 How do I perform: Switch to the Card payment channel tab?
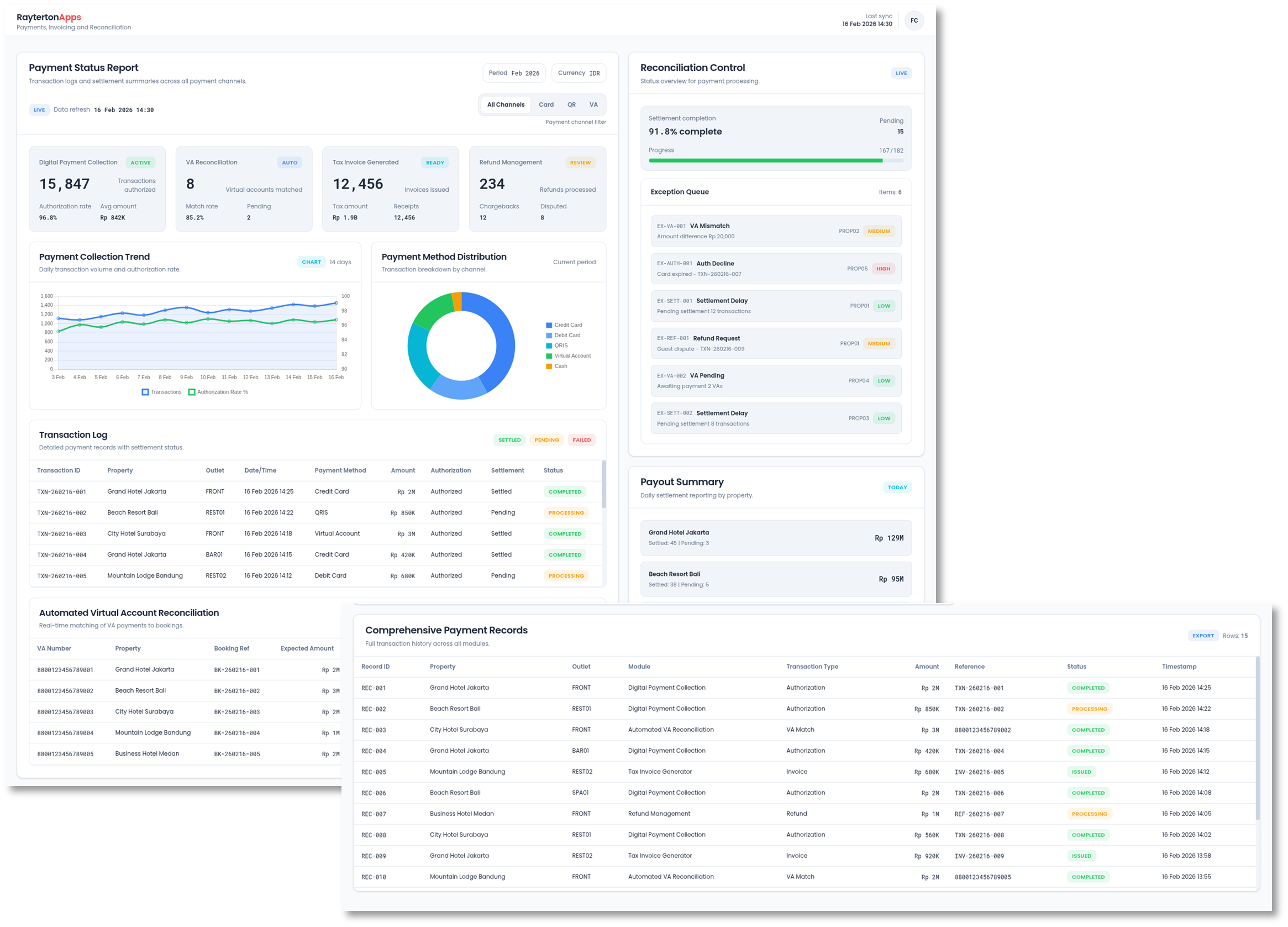(546, 104)
